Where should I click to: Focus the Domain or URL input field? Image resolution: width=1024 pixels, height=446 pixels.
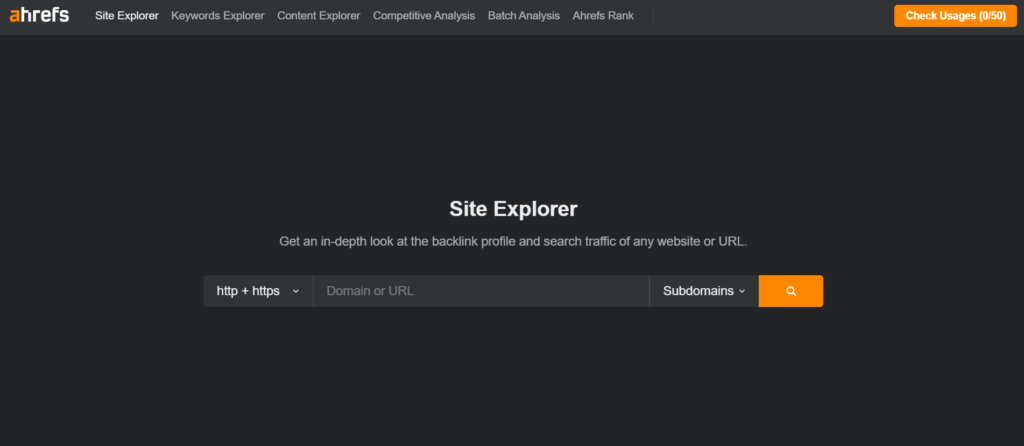(x=481, y=291)
